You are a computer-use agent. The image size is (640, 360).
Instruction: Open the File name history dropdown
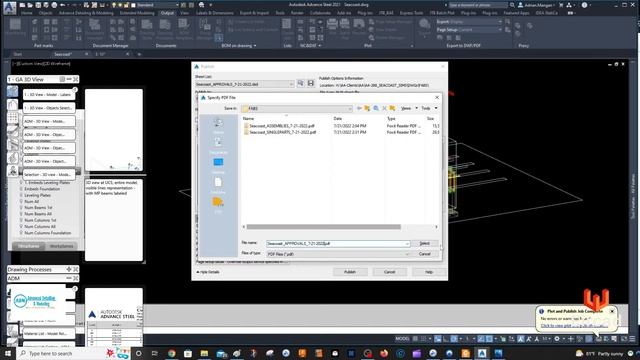click(x=407, y=244)
